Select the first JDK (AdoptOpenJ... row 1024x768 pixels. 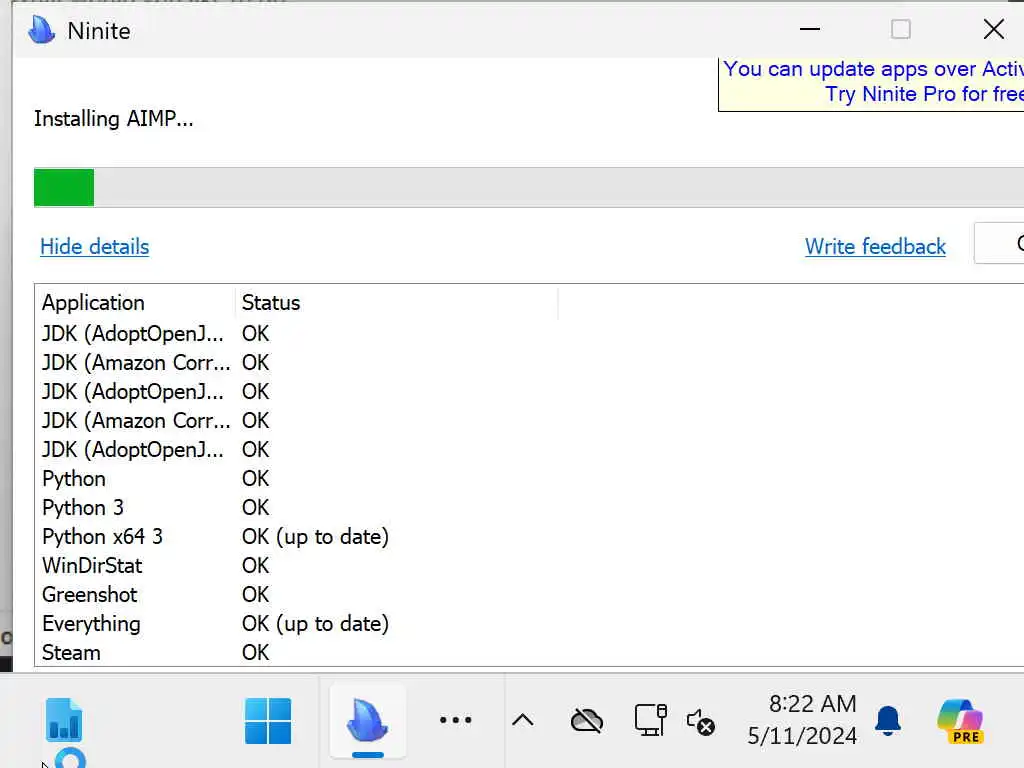coord(529,334)
